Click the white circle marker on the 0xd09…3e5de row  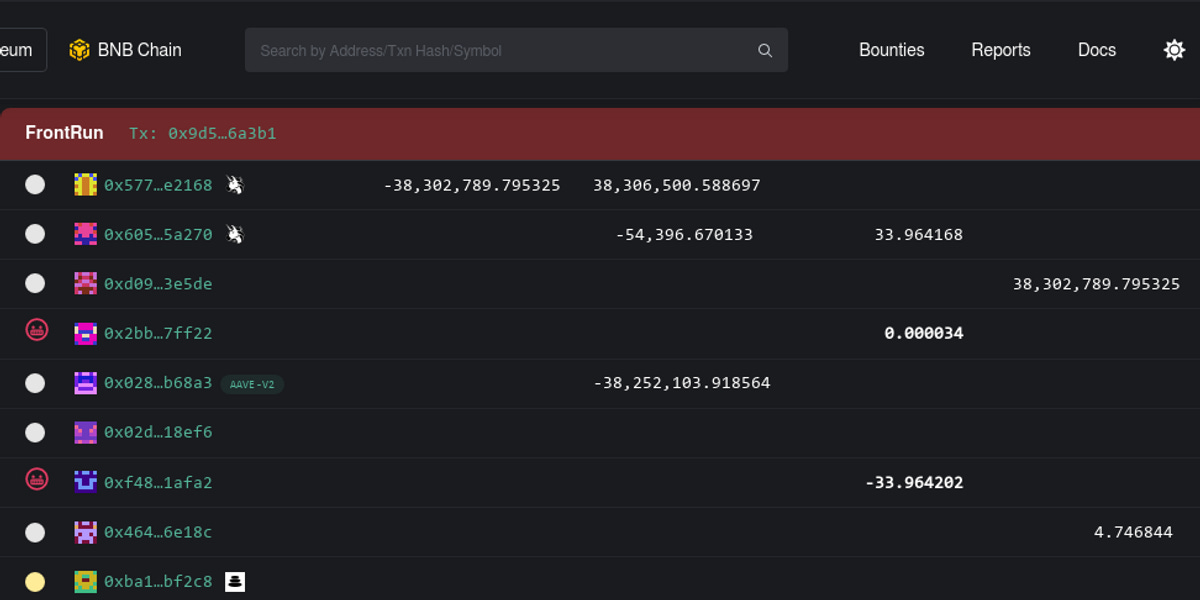[x=35, y=283]
